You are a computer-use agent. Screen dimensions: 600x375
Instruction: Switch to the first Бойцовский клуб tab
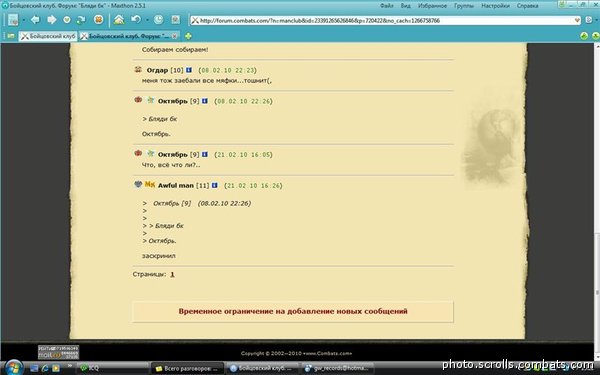tap(48, 36)
